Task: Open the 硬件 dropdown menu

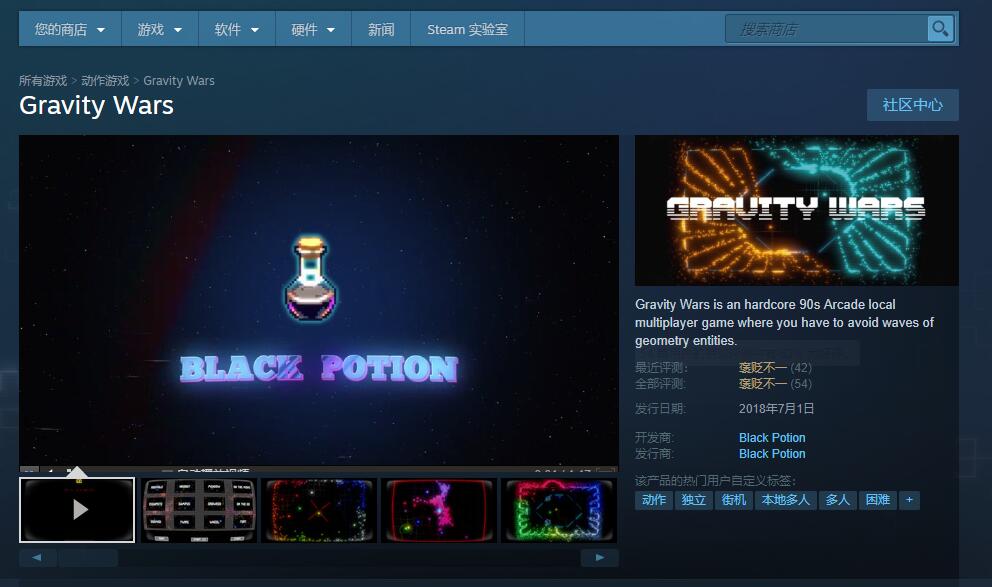Action: (313, 29)
